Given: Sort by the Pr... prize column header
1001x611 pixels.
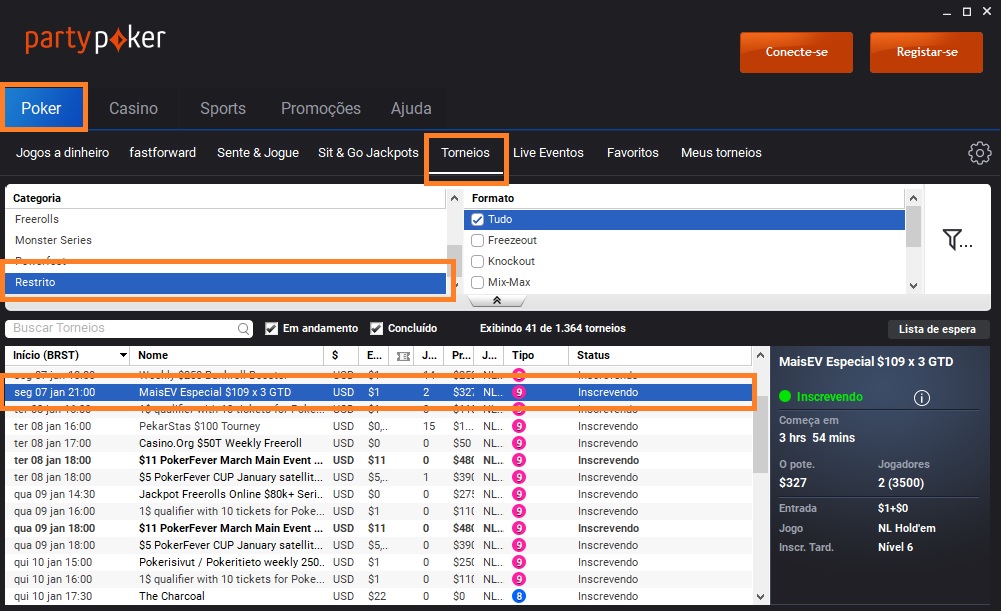Looking at the screenshot, I should tap(461, 355).
